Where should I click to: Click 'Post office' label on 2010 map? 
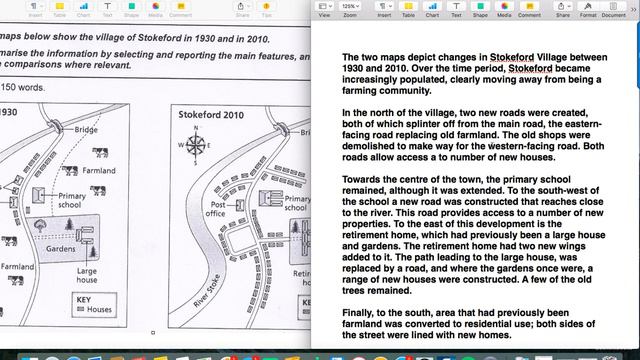[x=216, y=209]
